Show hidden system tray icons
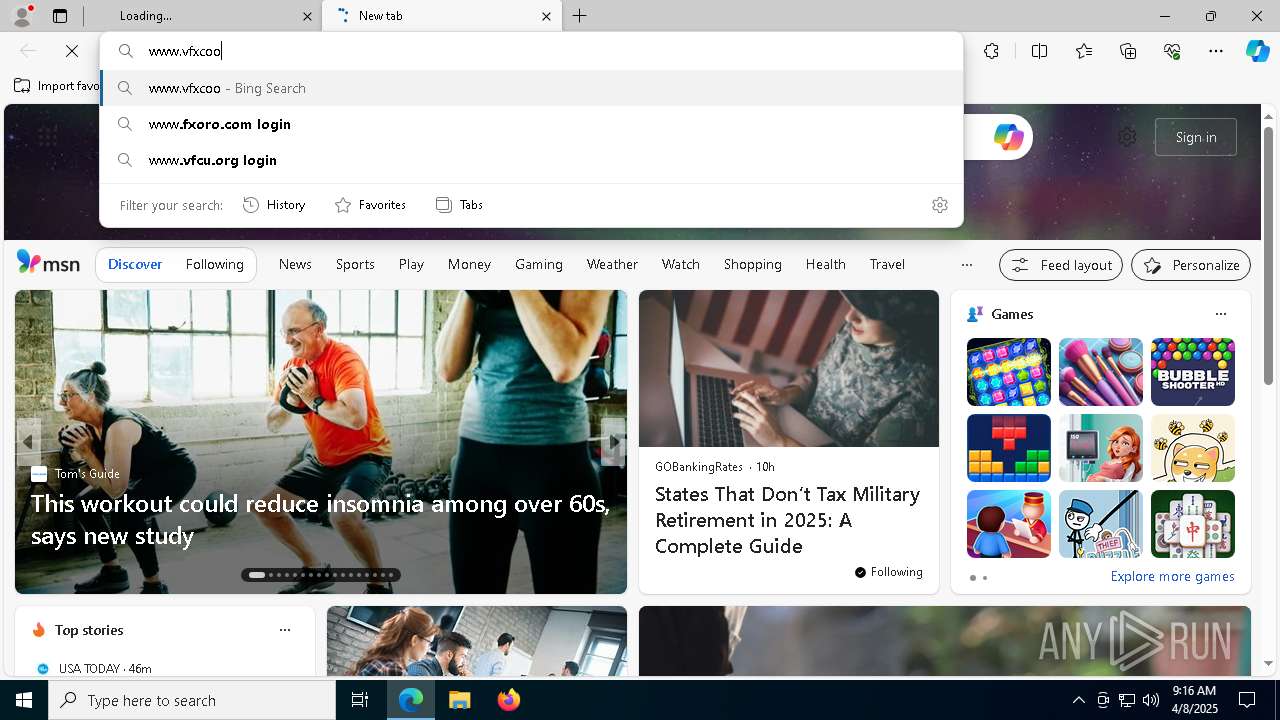This screenshot has height=720, width=1280. click(x=1078, y=700)
